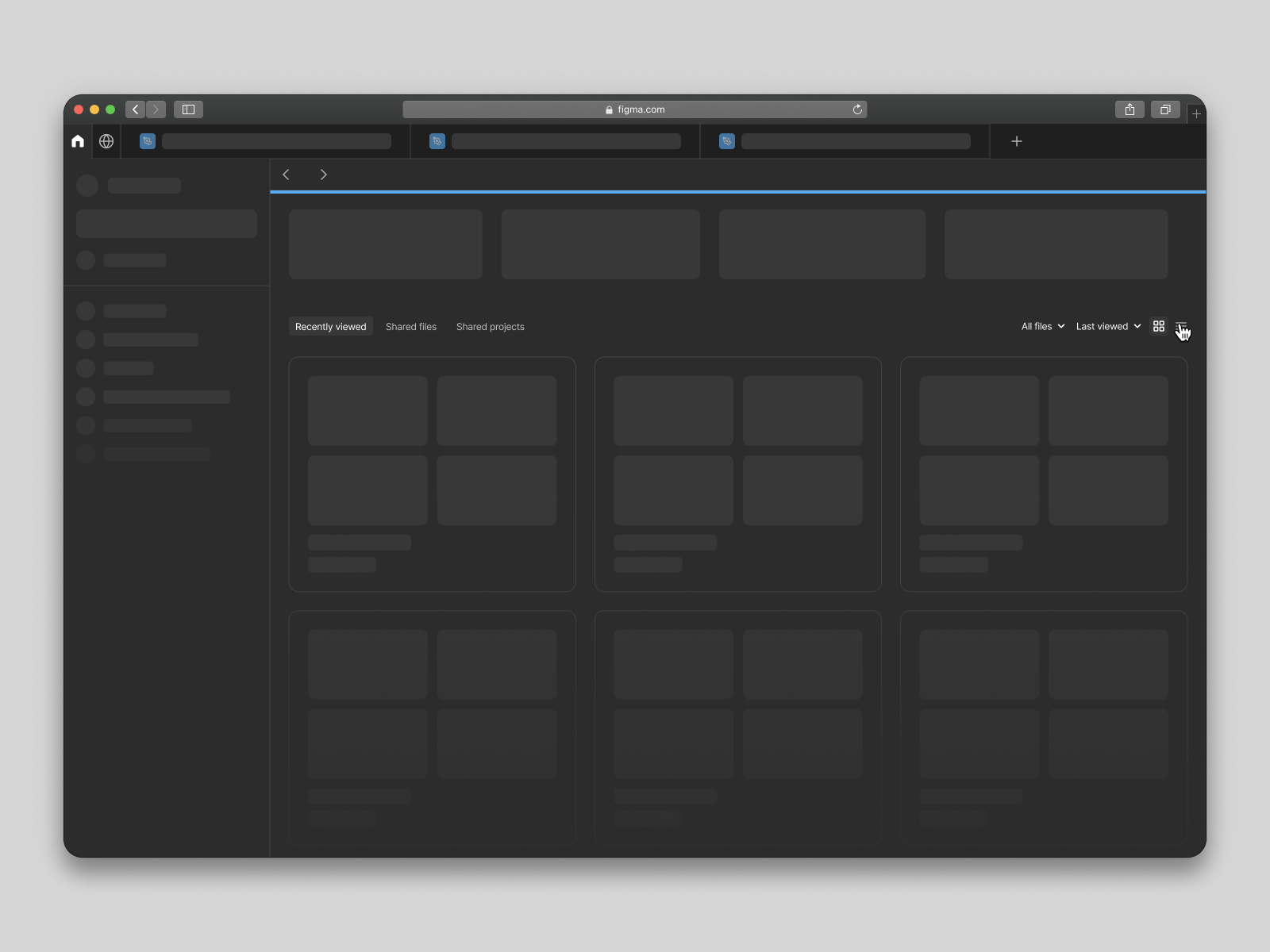The width and height of the screenshot is (1270, 952).
Task: Switch to the Shared files tab
Action: [411, 326]
